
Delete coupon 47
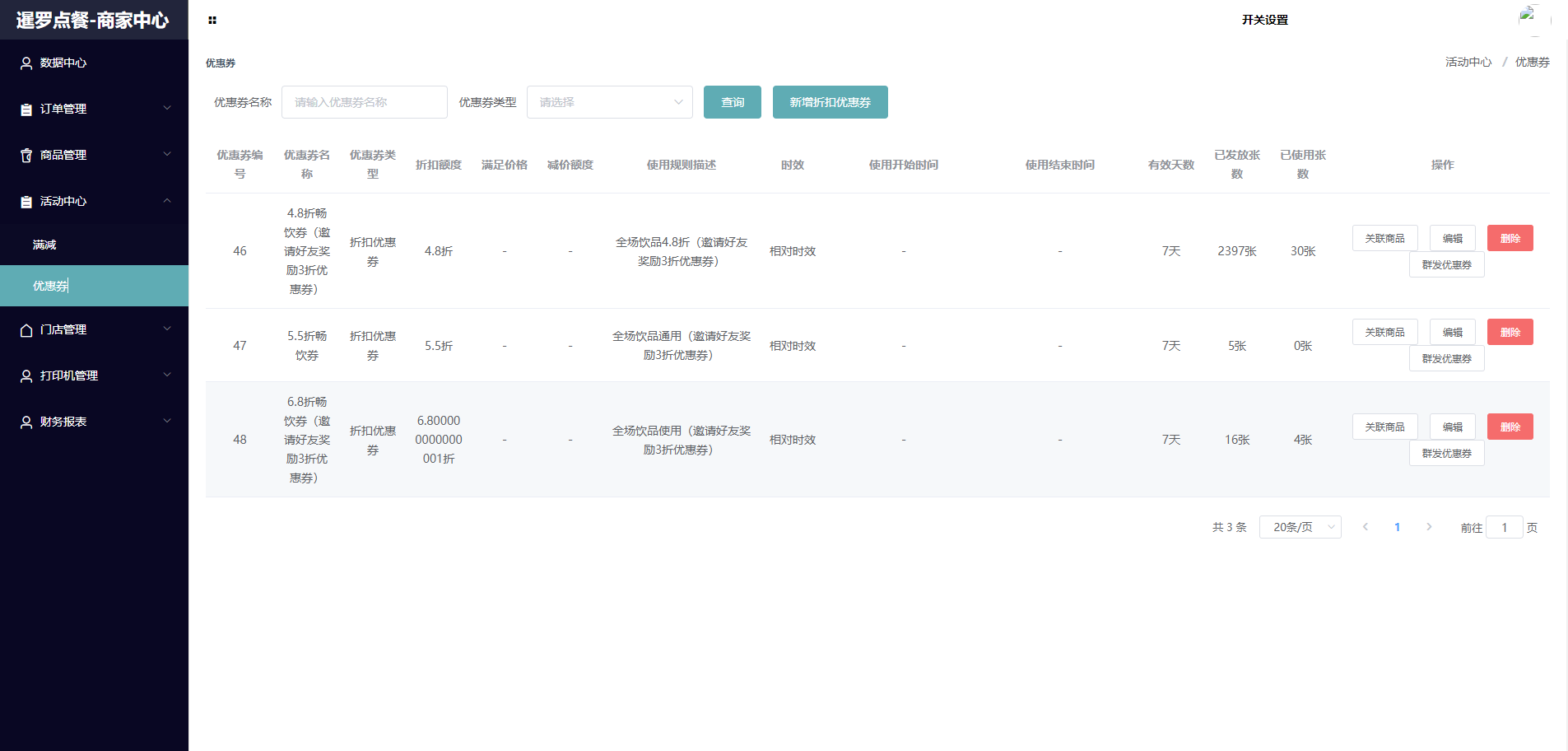click(1510, 332)
